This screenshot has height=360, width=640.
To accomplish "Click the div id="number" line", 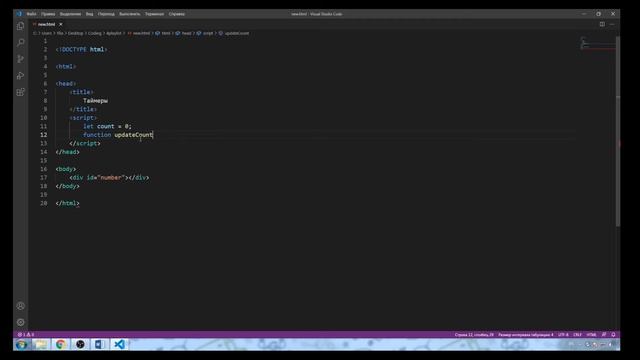I will click(109, 178).
